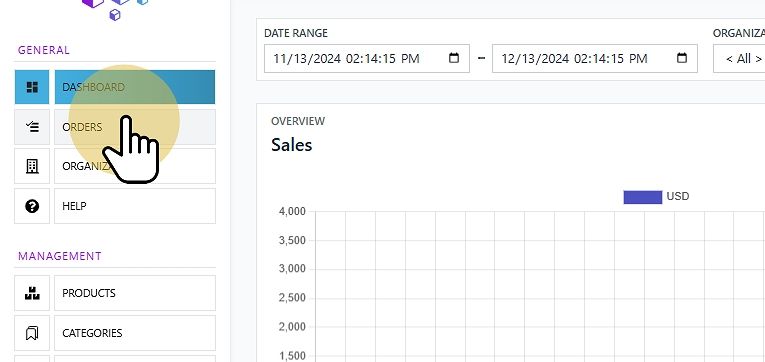The image size is (765, 362).
Task: Click the Categories bookmark icon
Action: click(32, 333)
